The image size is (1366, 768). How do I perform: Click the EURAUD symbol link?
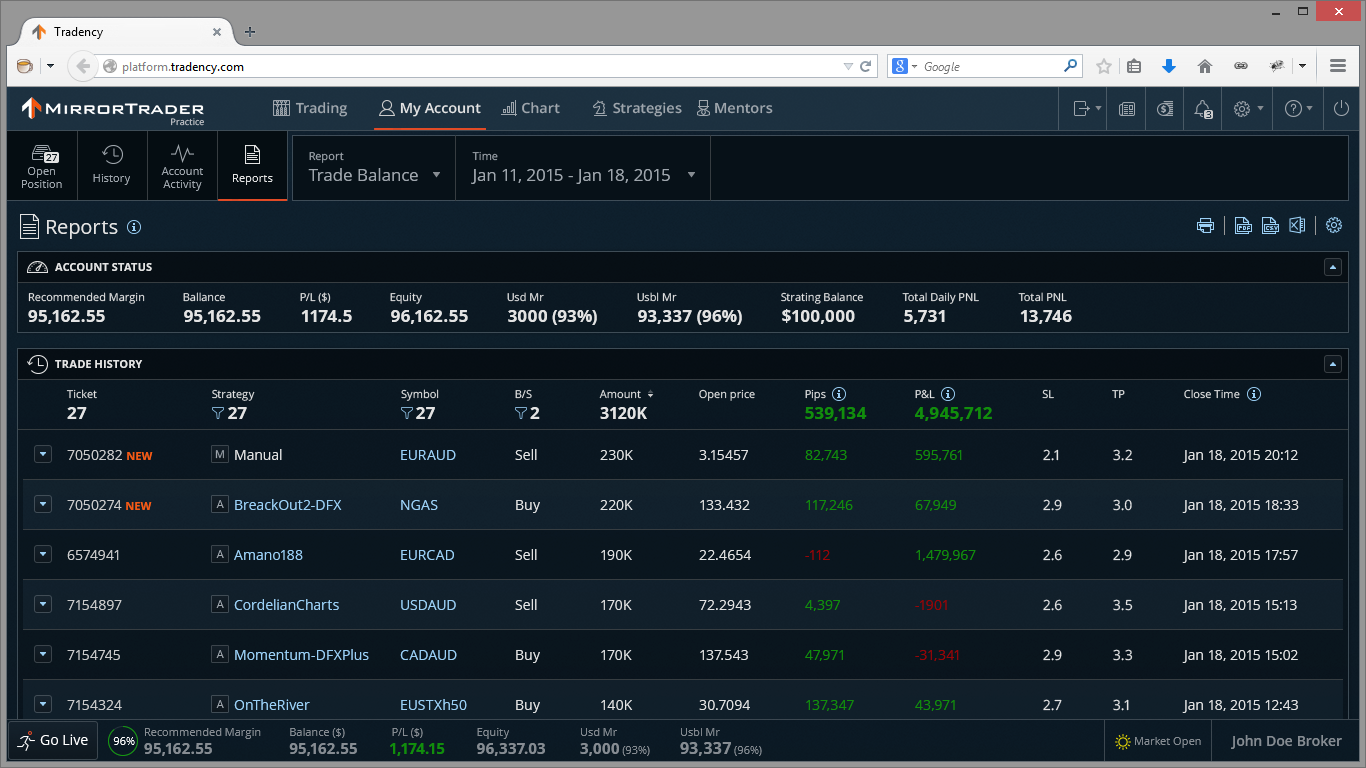[428, 455]
